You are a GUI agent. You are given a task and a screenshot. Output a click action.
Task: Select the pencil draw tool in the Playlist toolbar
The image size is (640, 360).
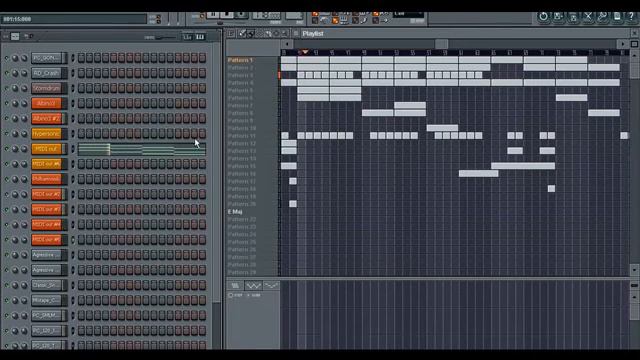coord(242,33)
